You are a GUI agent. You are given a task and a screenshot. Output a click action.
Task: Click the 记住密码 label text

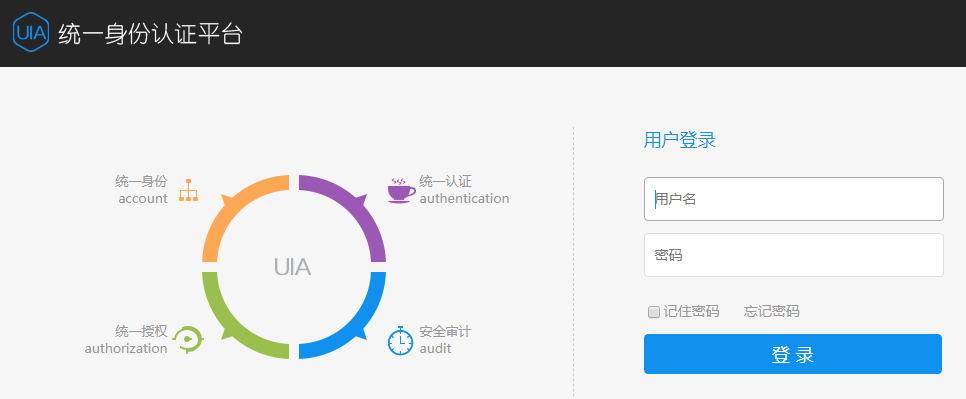(x=691, y=312)
